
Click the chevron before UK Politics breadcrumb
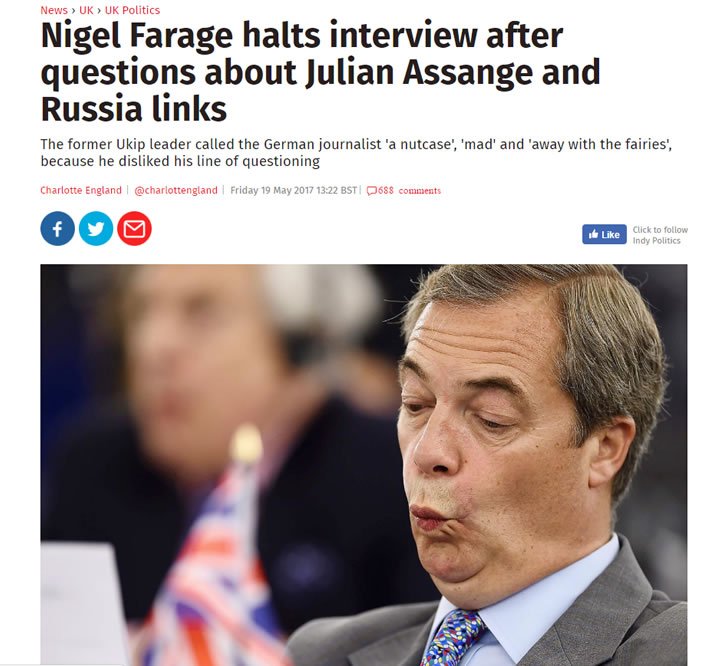(x=99, y=10)
